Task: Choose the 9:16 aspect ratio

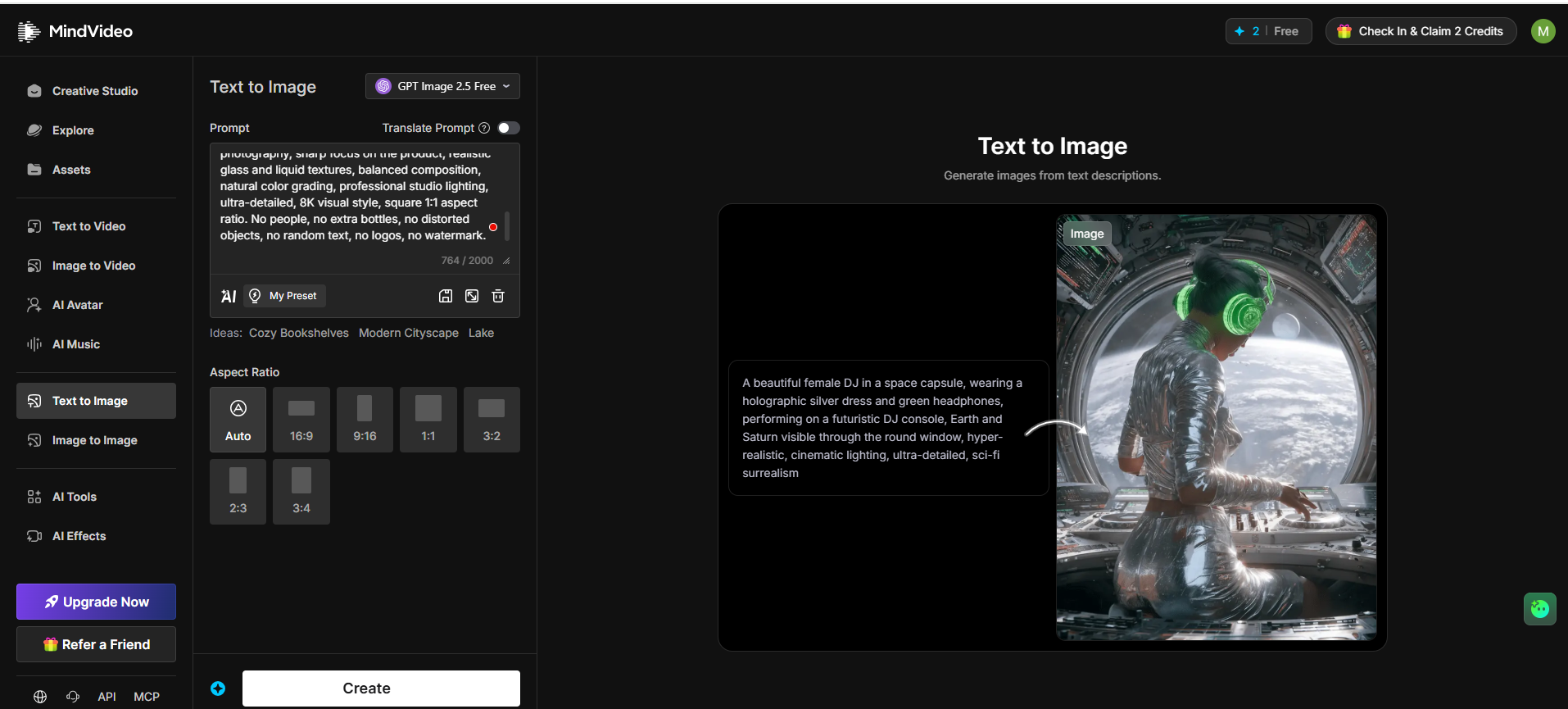Action: pos(365,420)
